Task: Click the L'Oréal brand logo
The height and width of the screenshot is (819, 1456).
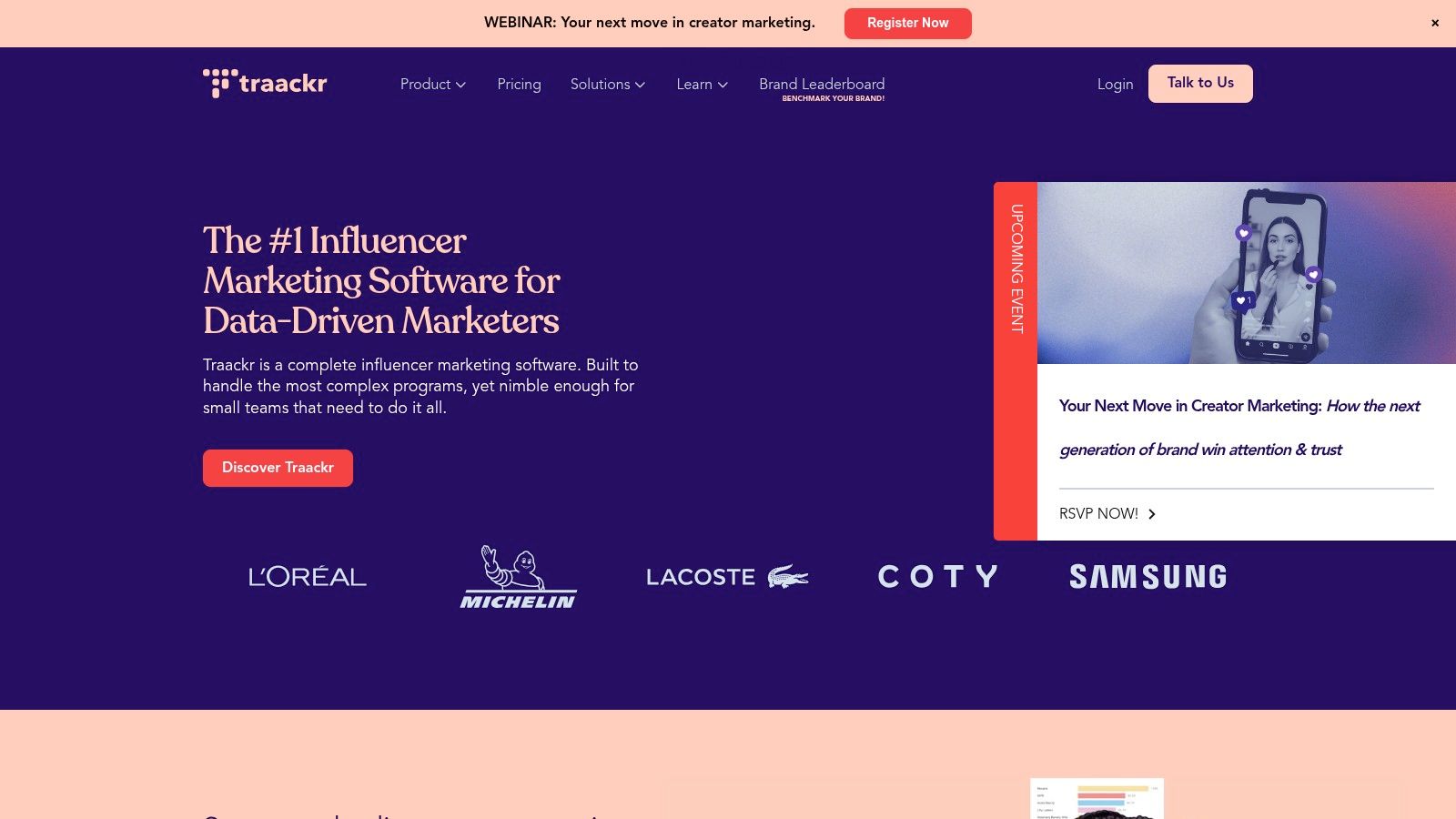Action: tap(308, 576)
